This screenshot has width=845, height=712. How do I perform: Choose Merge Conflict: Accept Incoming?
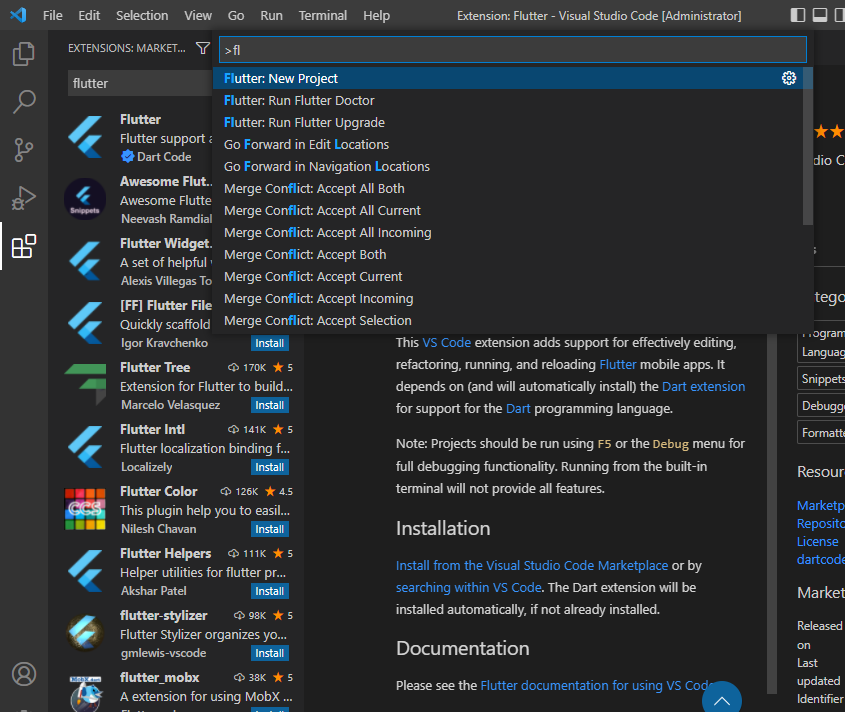point(507,299)
